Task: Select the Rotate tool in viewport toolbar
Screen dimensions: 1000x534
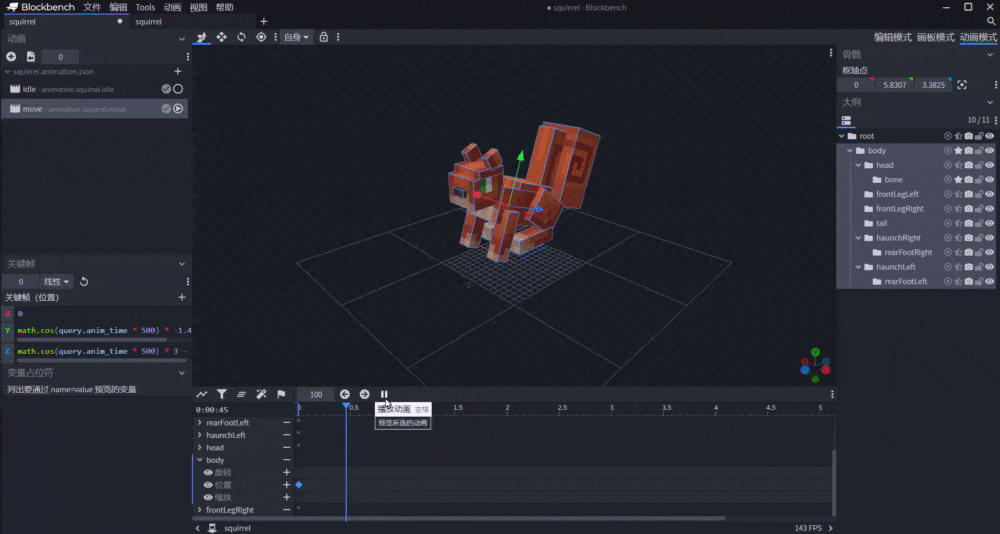Action: coord(241,37)
